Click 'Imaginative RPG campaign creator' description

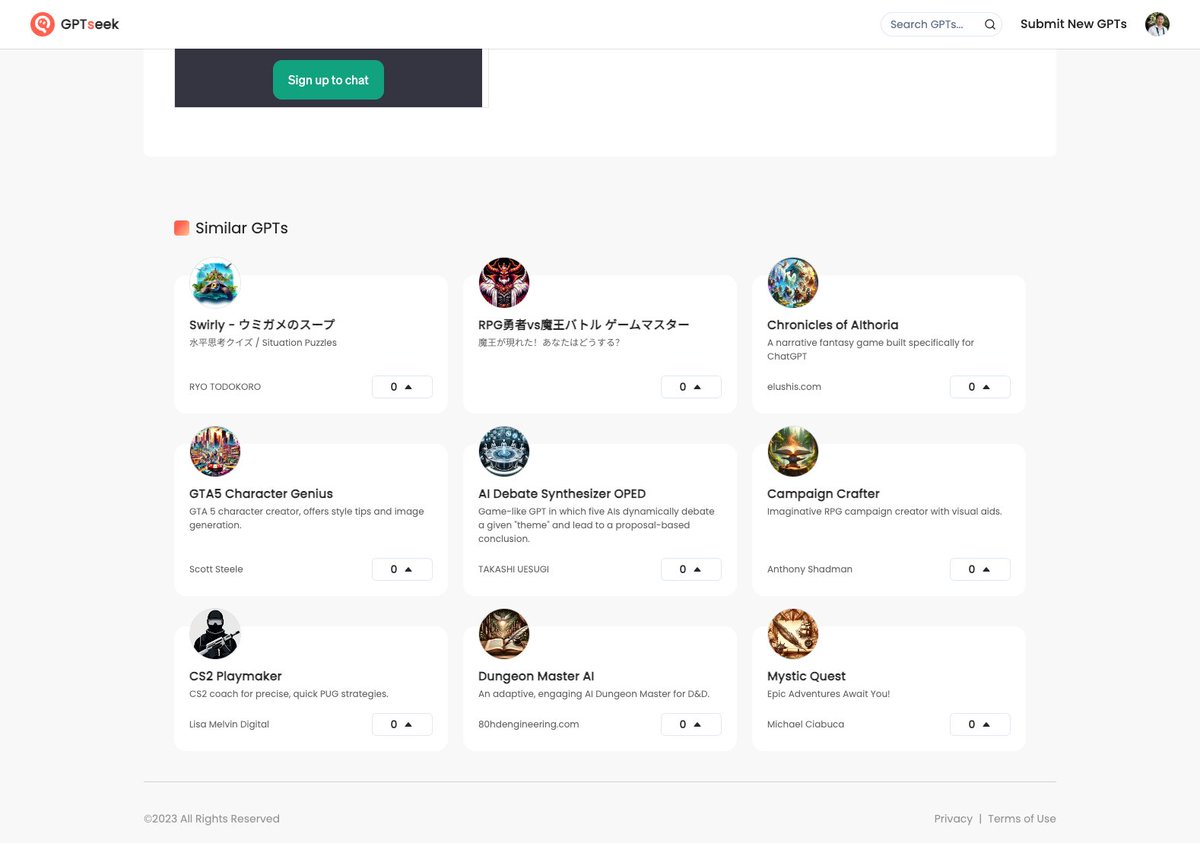(x=884, y=512)
